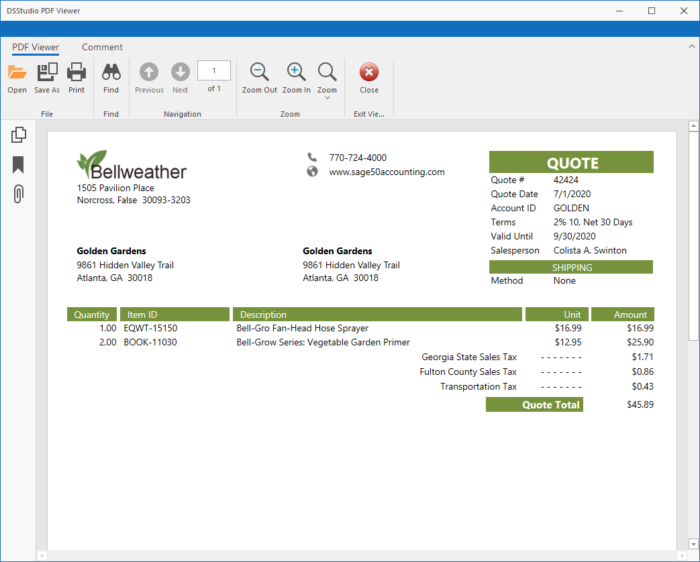The width and height of the screenshot is (700, 562).
Task: Select item ID BOOK-11030
Action: point(150,342)
